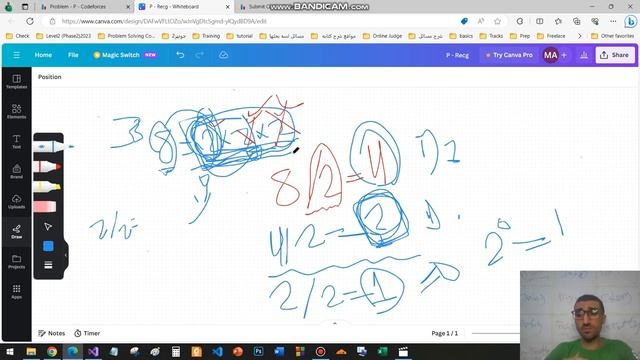Open the split screen icon in Edge
Image resolution: width=640 pixels, height=360 pixels.
click(x=540, y=21)
